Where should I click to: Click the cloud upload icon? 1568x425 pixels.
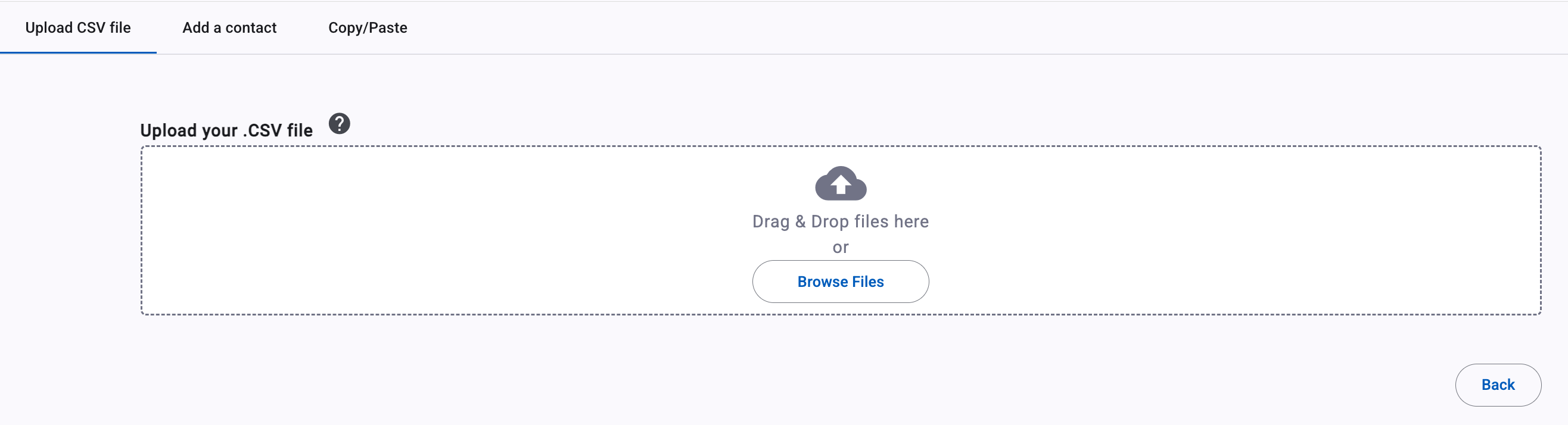[x=841, y=183]
